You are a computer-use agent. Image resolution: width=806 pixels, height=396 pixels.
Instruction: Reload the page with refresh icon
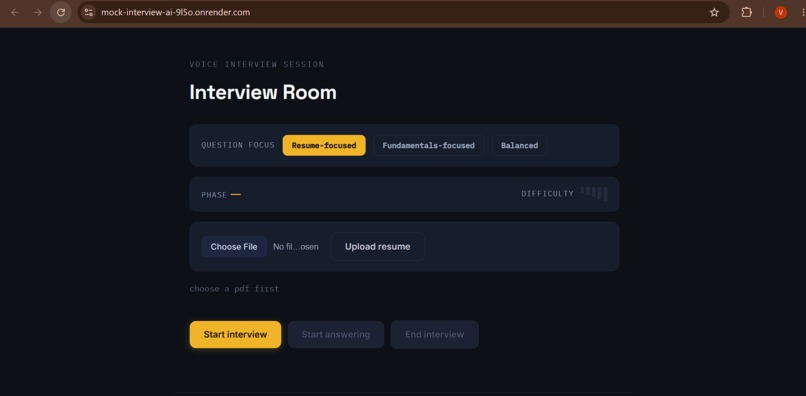click(x=61, y=12)
